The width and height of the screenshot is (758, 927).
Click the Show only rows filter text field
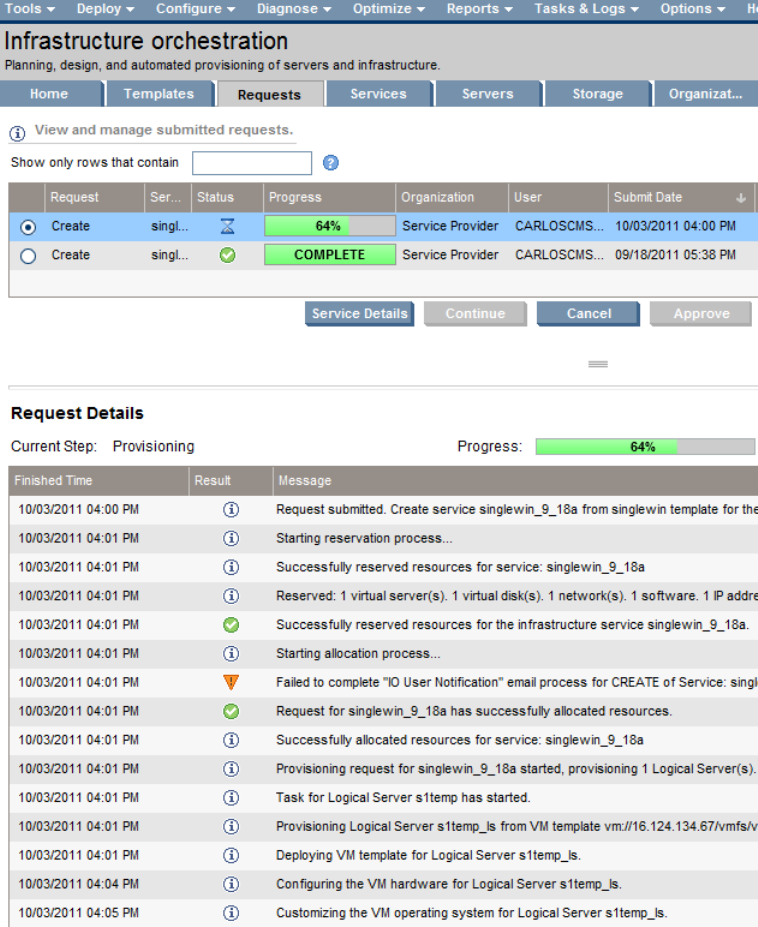252,163
